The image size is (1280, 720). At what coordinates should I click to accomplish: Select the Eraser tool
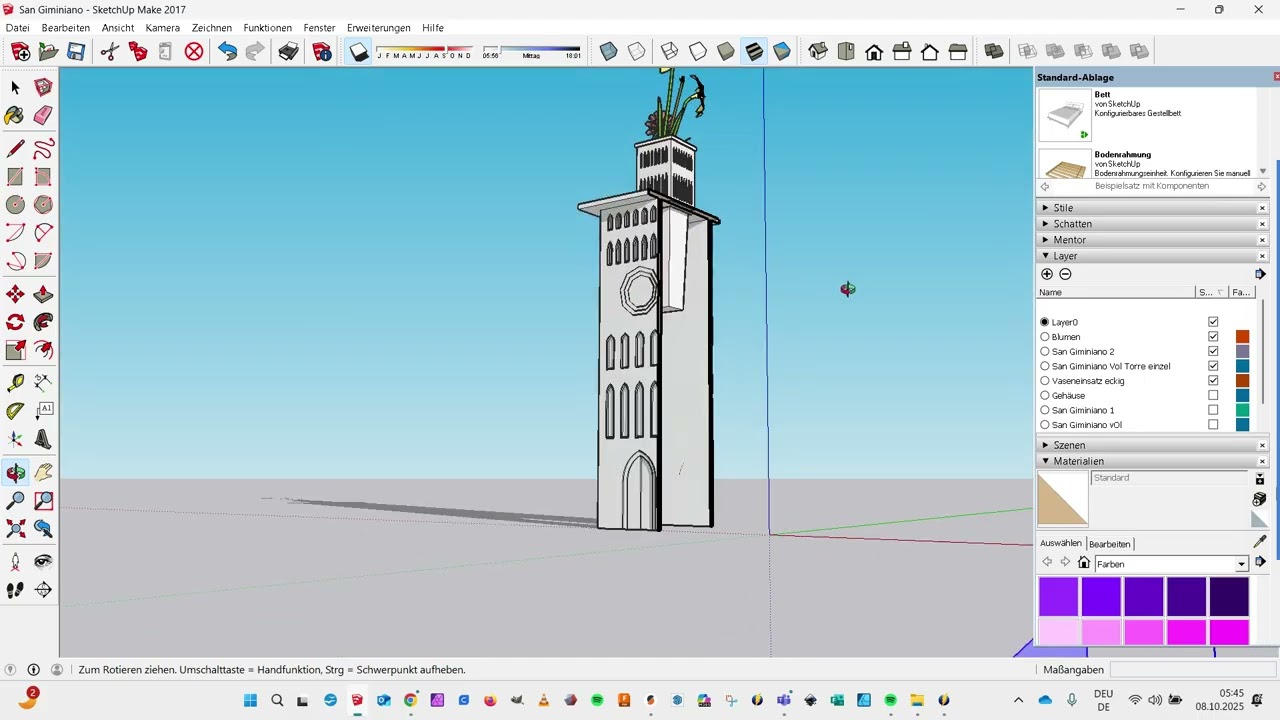(x=43, y=117)
